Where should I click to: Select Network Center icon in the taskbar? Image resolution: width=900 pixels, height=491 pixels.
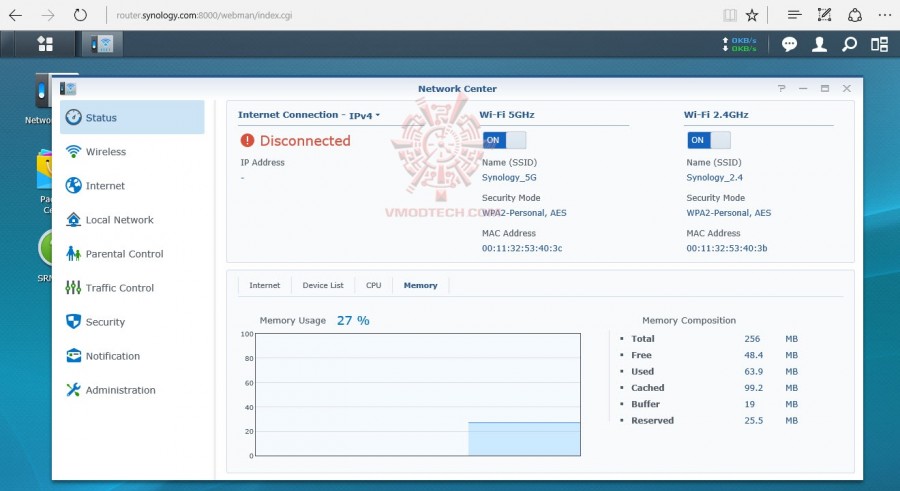click(102, 44)
